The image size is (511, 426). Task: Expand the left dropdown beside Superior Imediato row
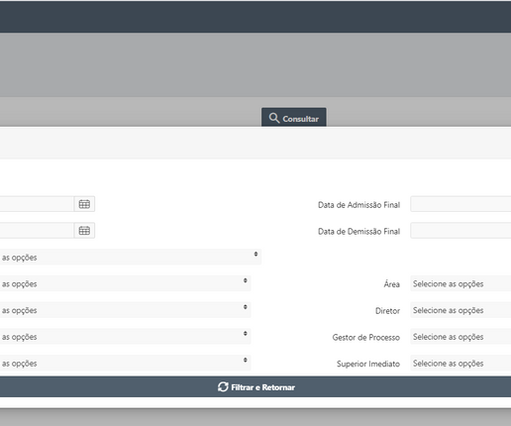pos(125,363)
